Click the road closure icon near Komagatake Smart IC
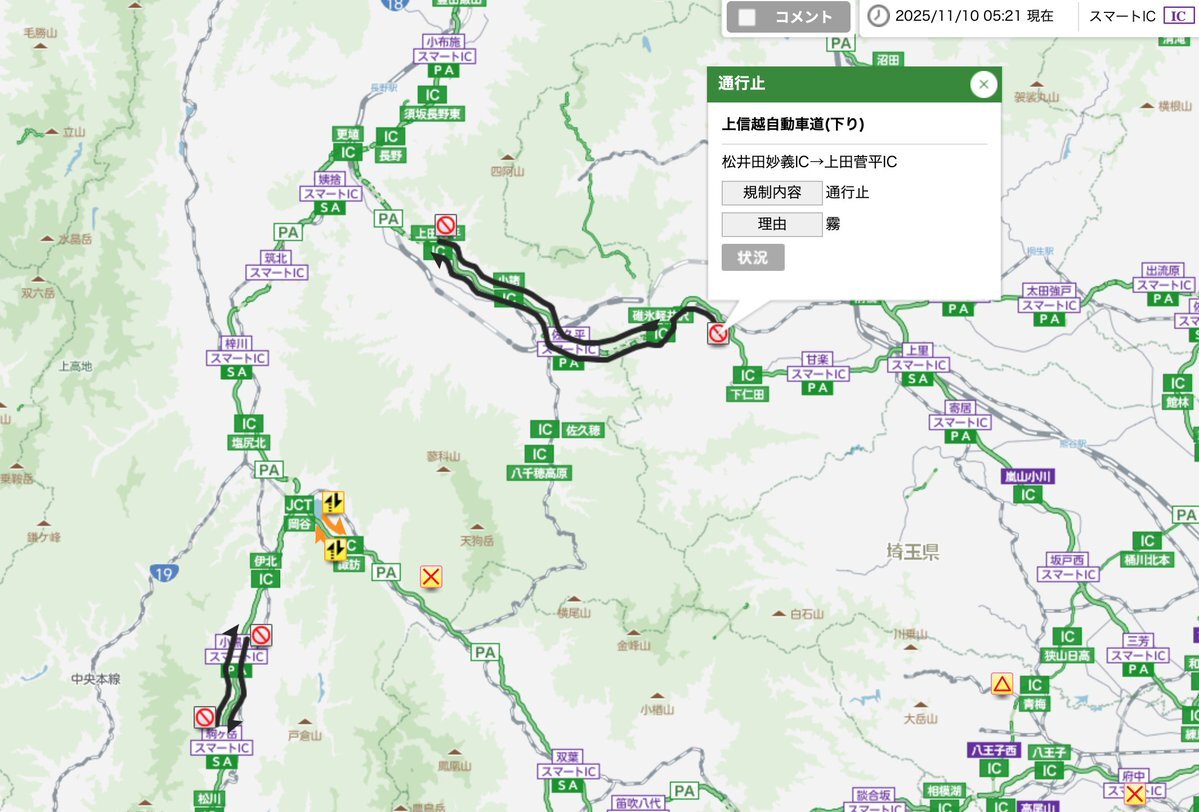1199x812 pixels. tap(205, 716)
